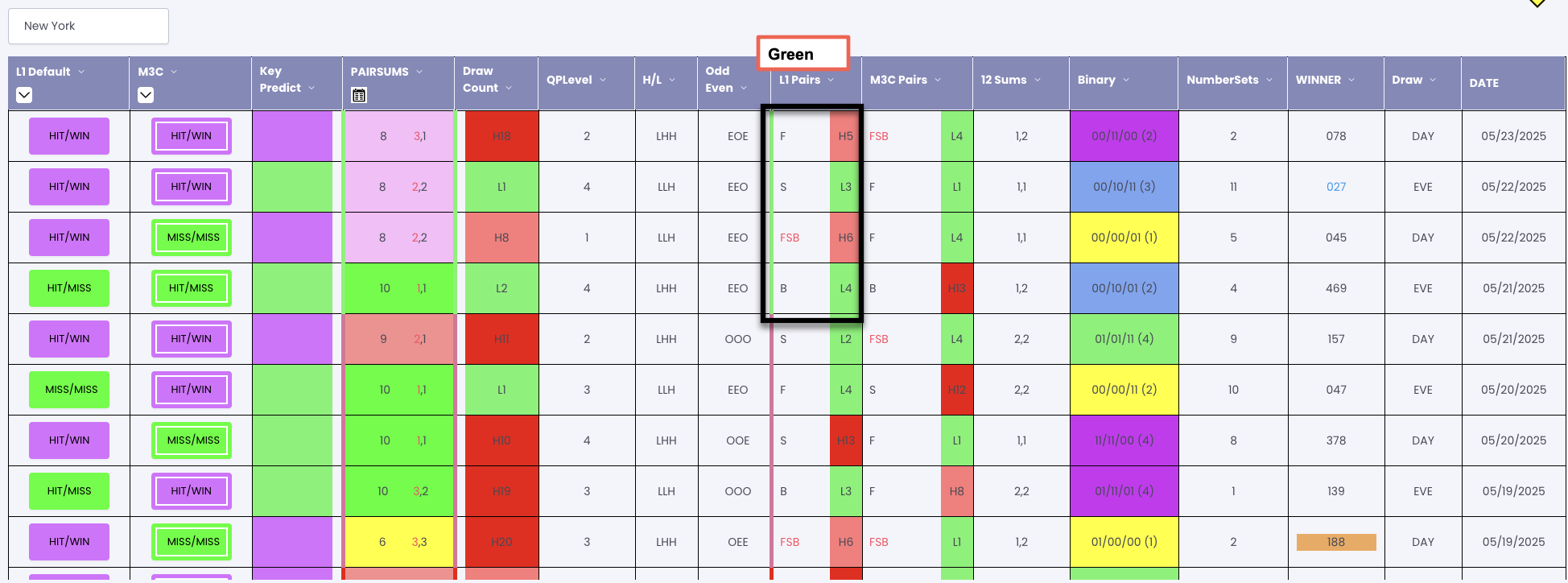Open the PAIRSUMS header dropdown arrow

click(419, 72)
